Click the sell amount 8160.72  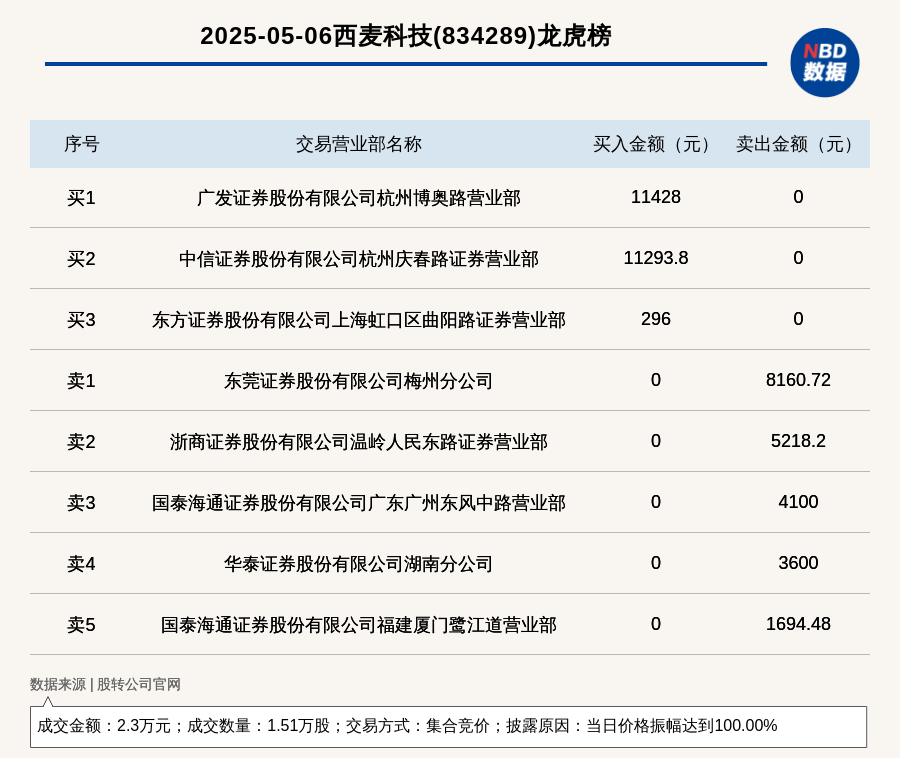(798, 380)
